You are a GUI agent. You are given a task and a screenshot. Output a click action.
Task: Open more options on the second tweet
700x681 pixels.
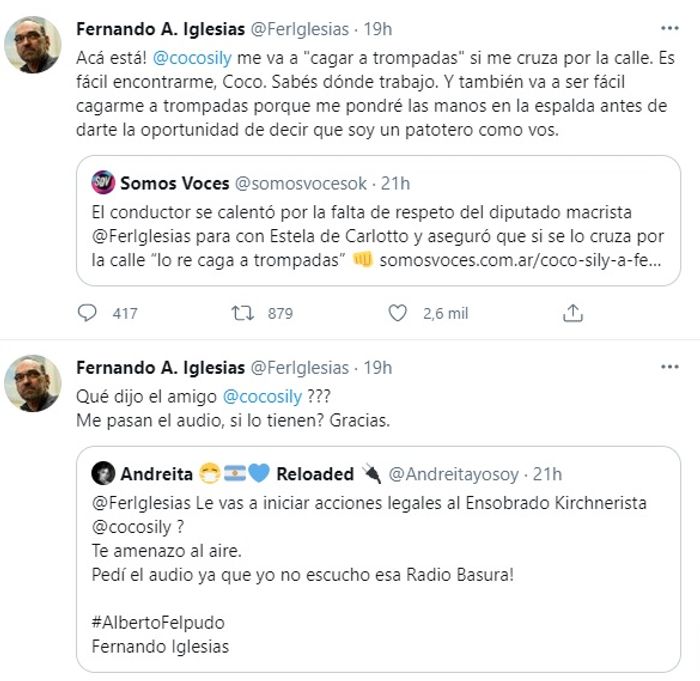(x=669, y=367)
